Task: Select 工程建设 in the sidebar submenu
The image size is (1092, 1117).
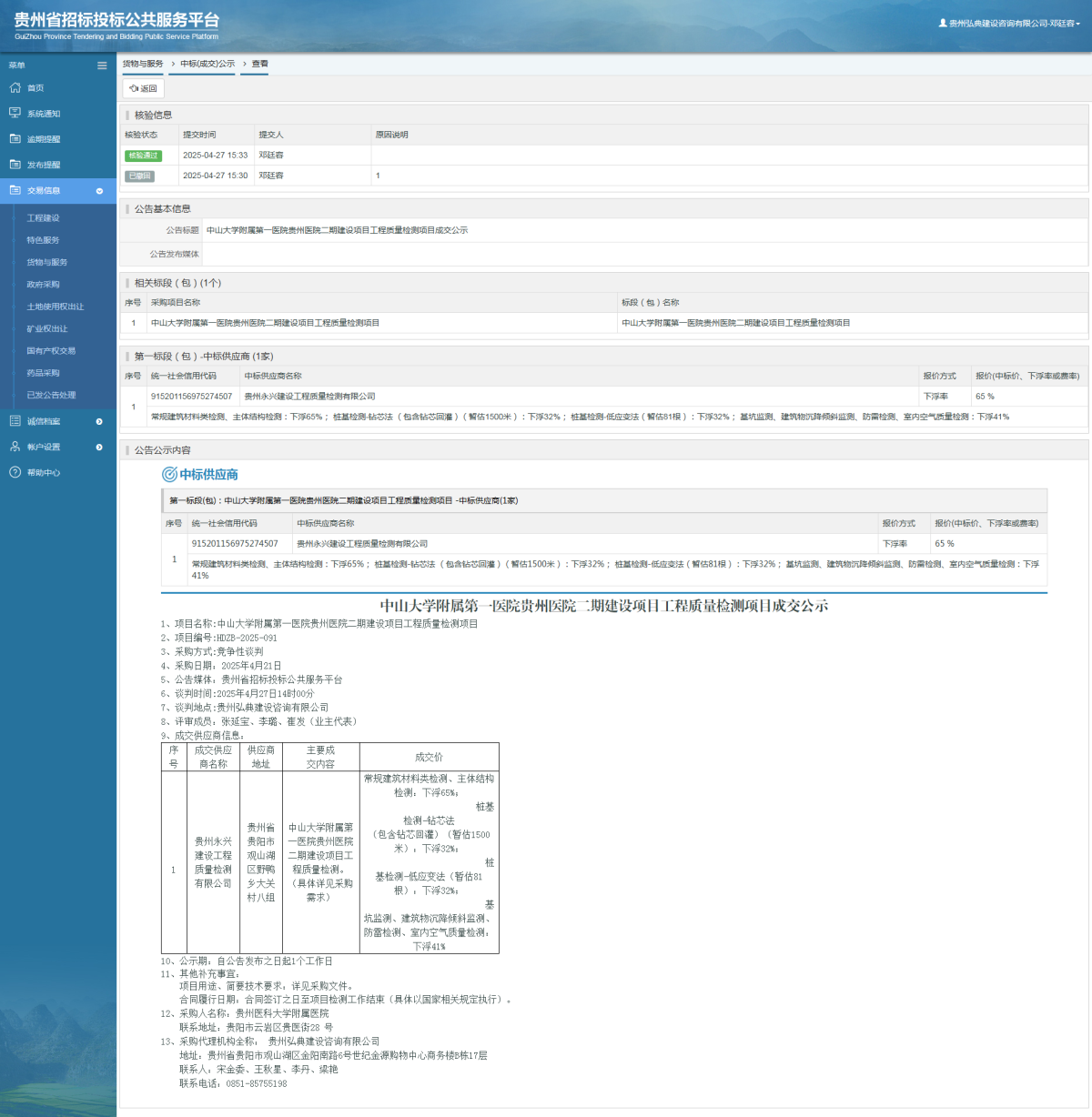Action: [43, 218]
